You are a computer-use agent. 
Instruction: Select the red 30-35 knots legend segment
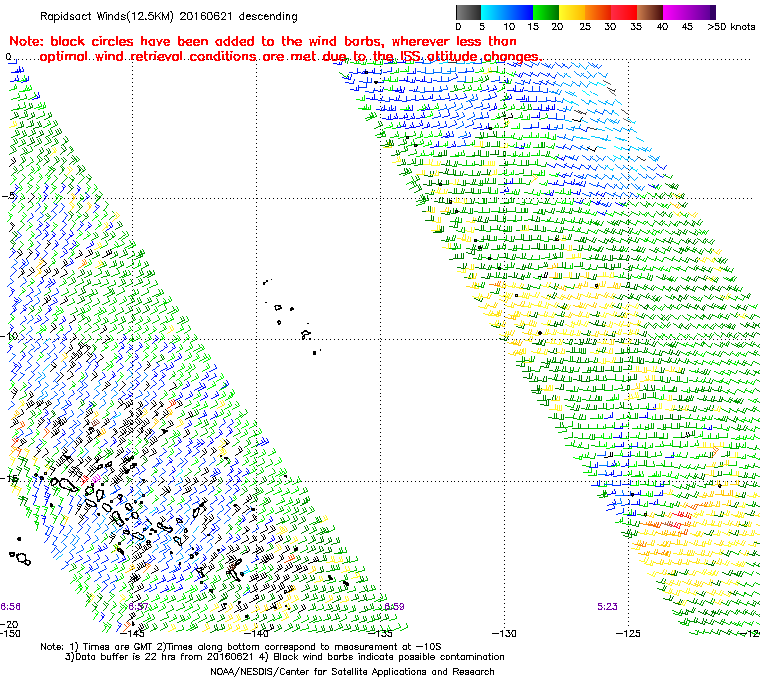[624, 12]
